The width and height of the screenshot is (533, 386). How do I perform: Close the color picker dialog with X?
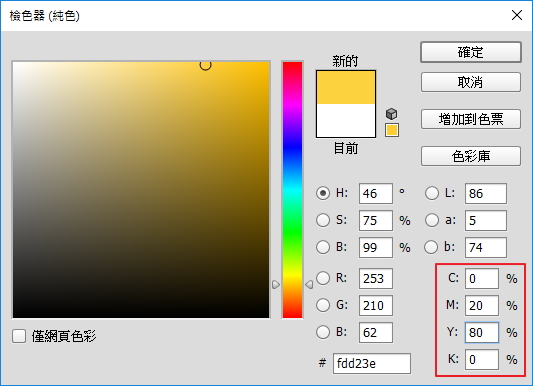(x=517, y=15)
